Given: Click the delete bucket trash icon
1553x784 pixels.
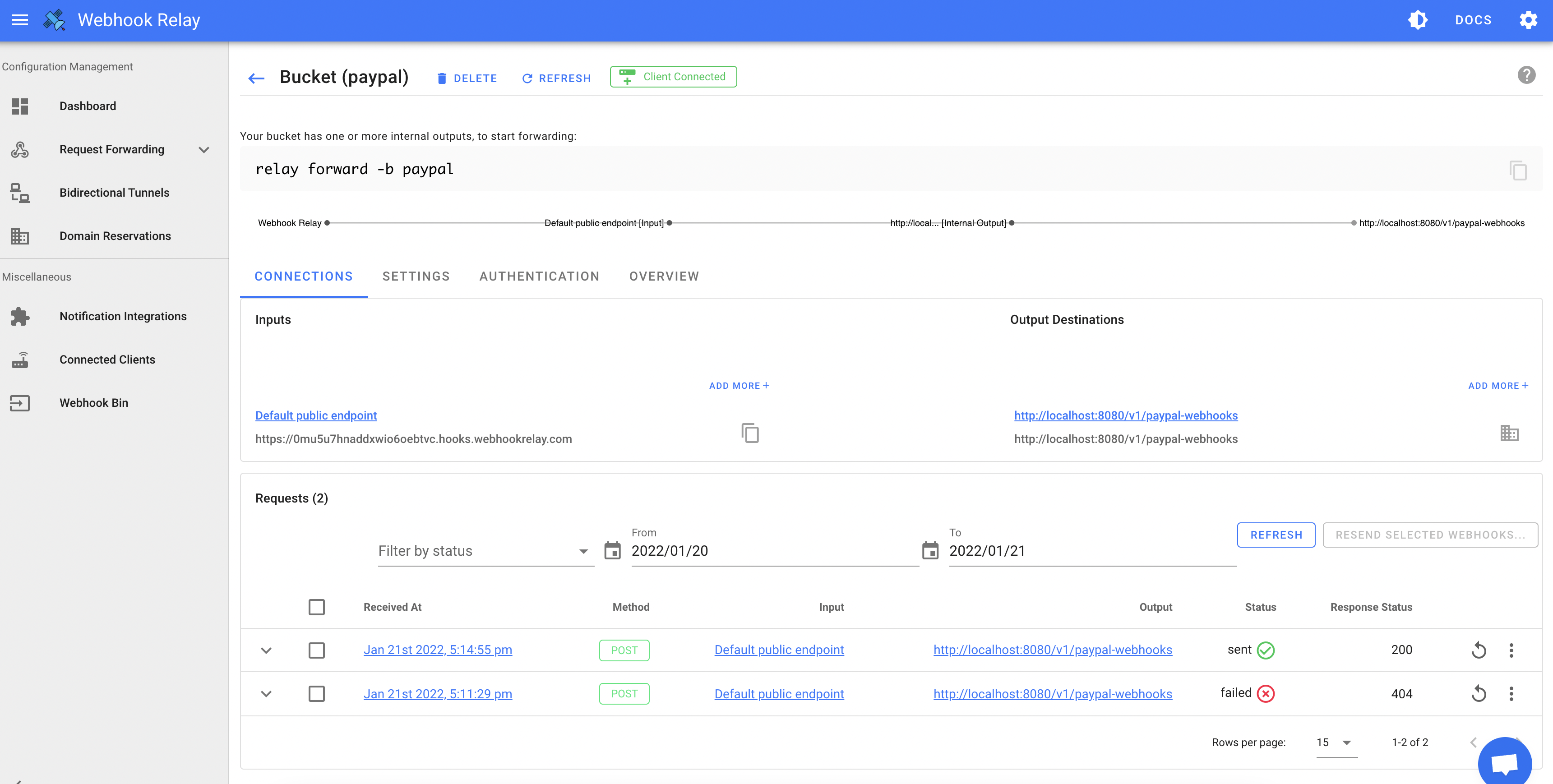Looking at the screenshot, I should click(x=442, y=78).
